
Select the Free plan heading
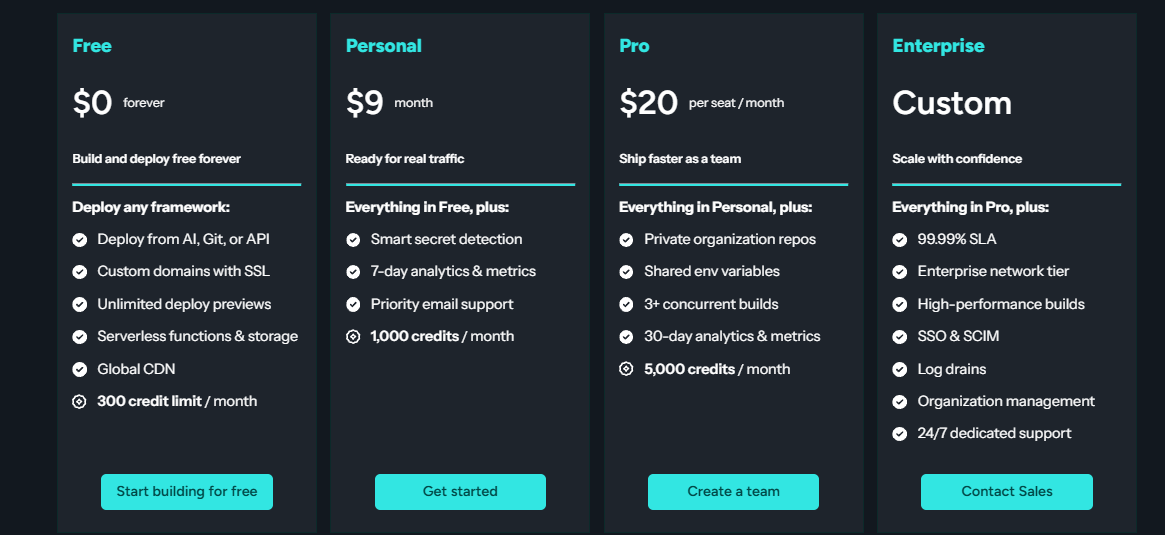point(92,46)
